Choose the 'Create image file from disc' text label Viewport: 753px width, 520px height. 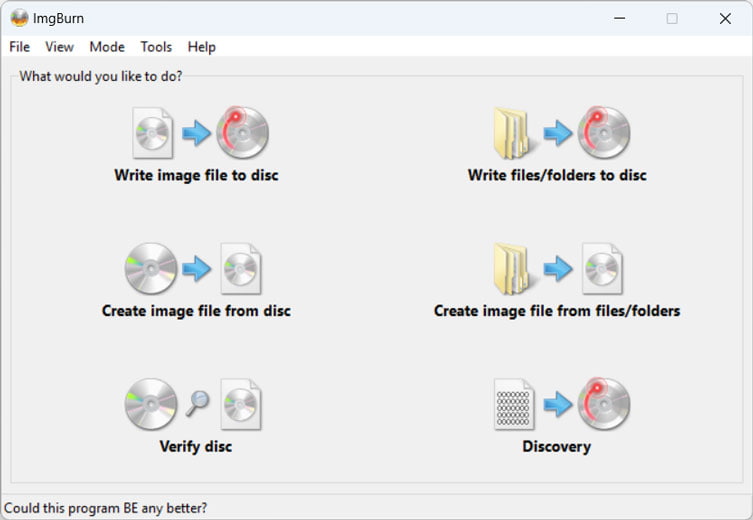[196, 311]
